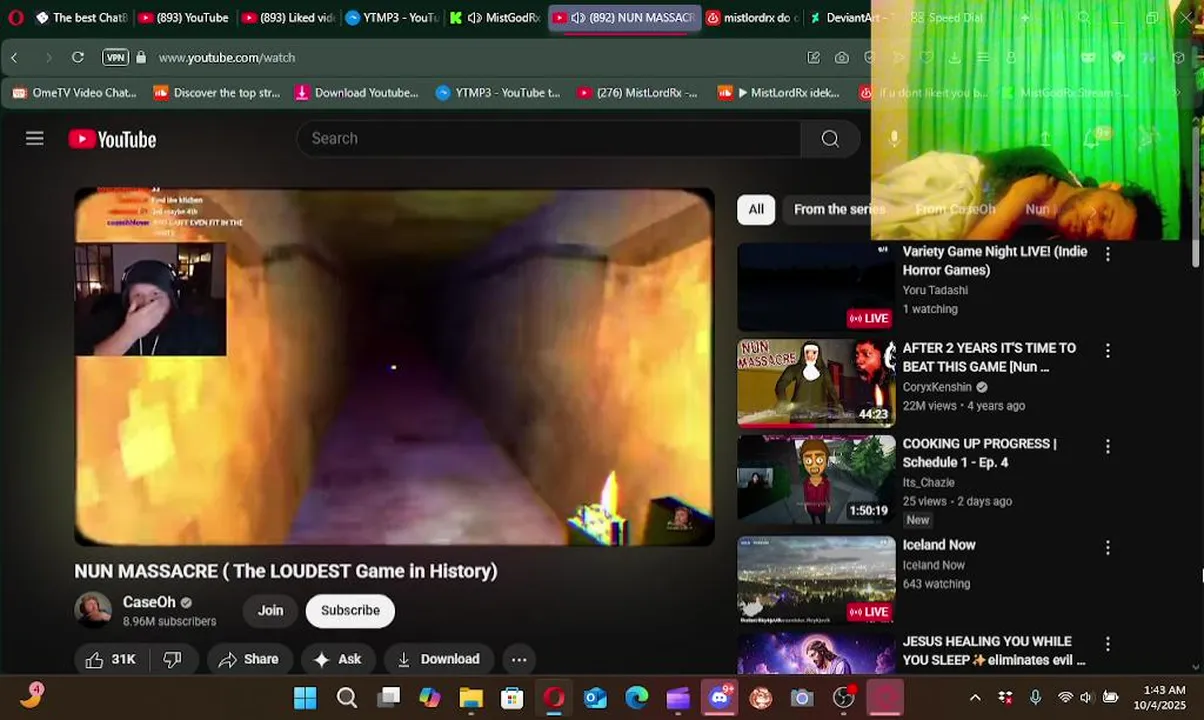
Task: Switch to the (893) YouTube tab
Action: (x=182, y=18)
